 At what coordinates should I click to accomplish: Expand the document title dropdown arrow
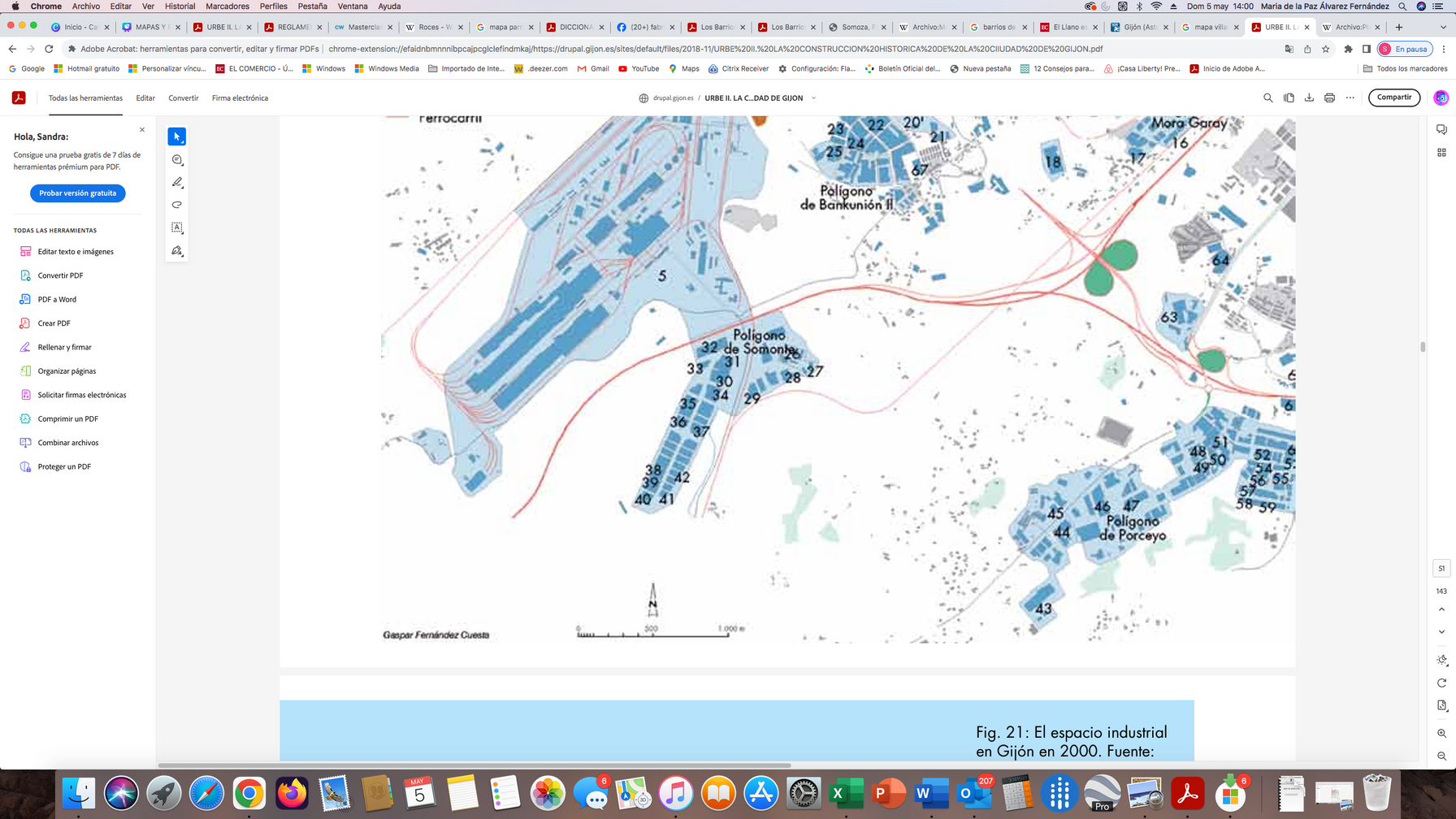click(x=813, y=98)
